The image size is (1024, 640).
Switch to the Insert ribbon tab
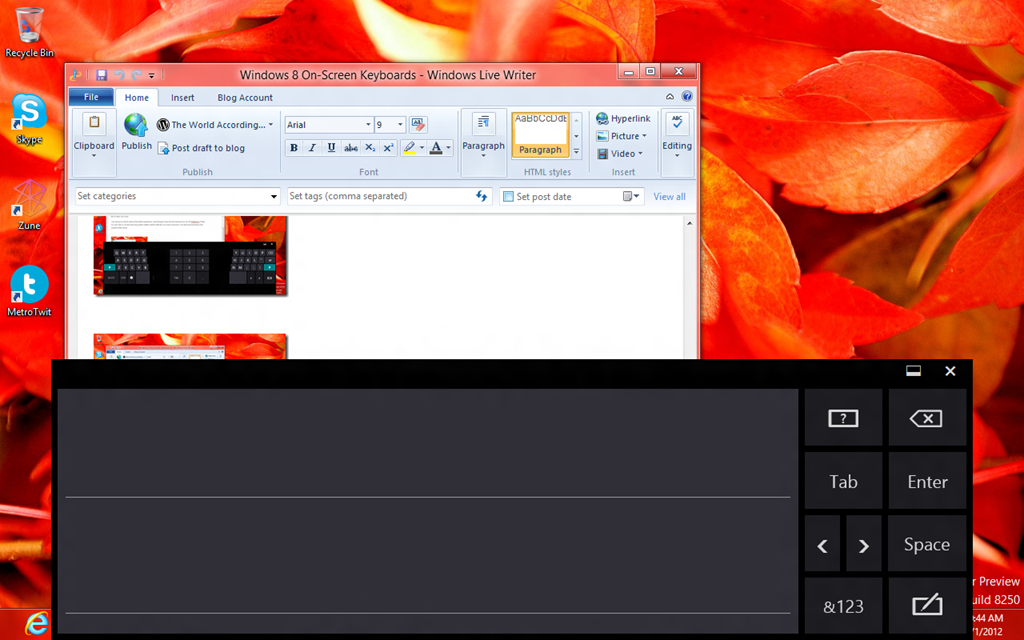(182, 98)
